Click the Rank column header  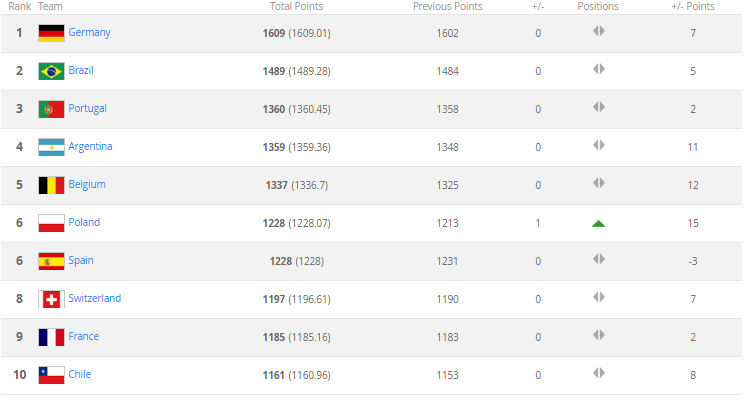(x=18, y=6)
